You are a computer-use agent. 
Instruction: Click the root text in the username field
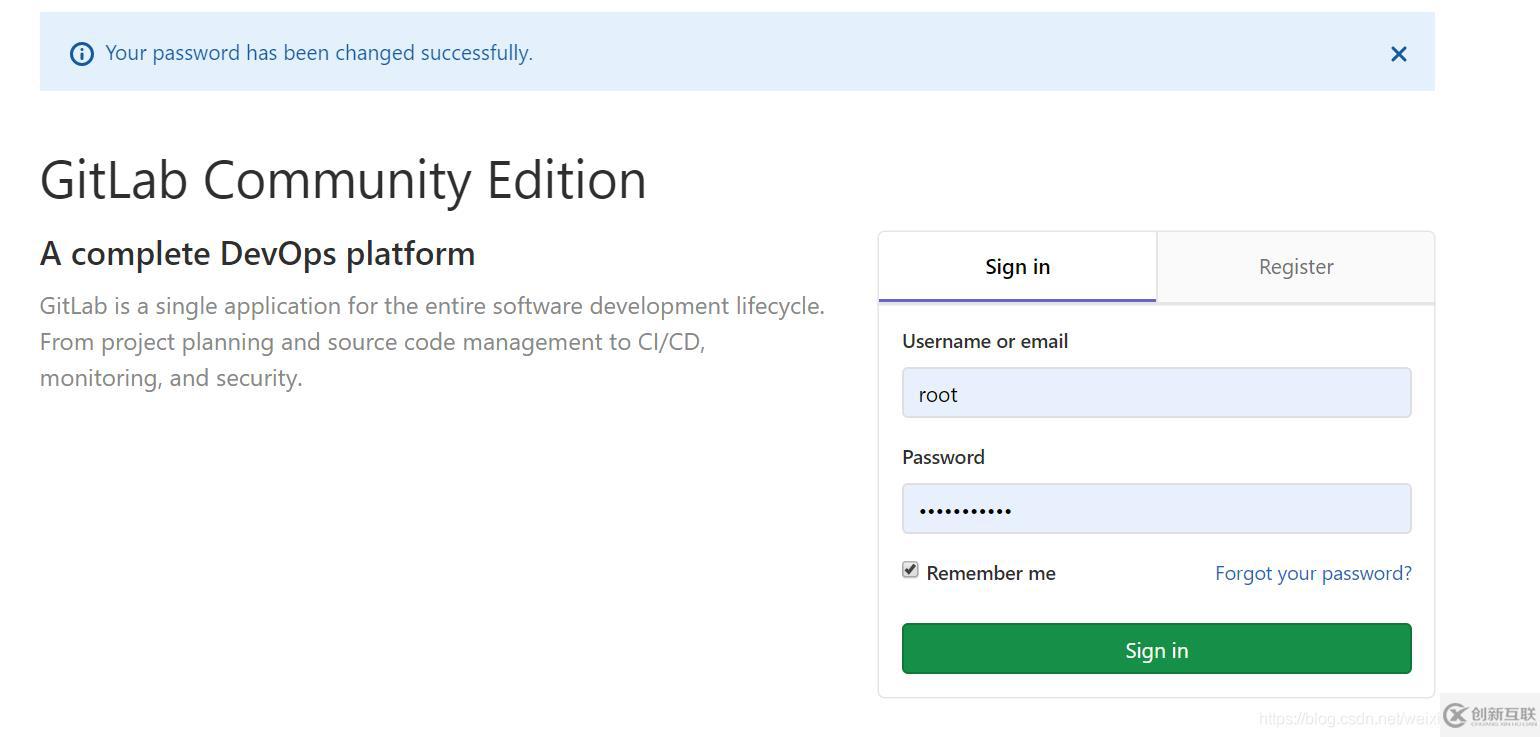tap(938, 395)
